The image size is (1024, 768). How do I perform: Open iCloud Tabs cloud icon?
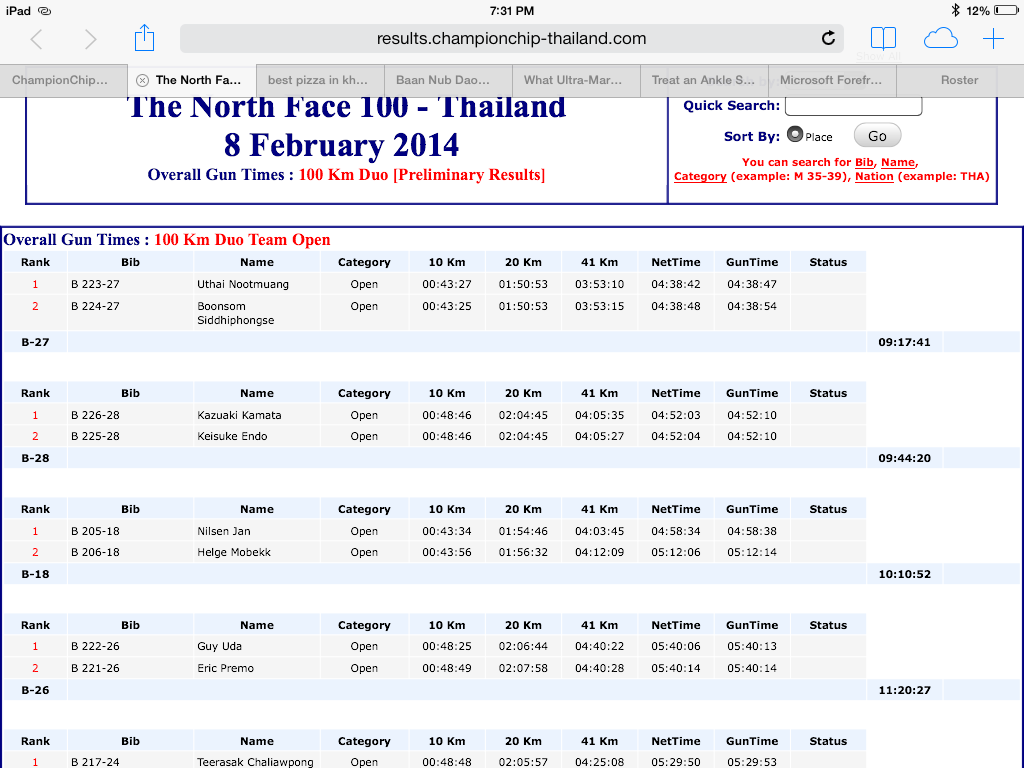pyautogui.click(x=940, y=39)
